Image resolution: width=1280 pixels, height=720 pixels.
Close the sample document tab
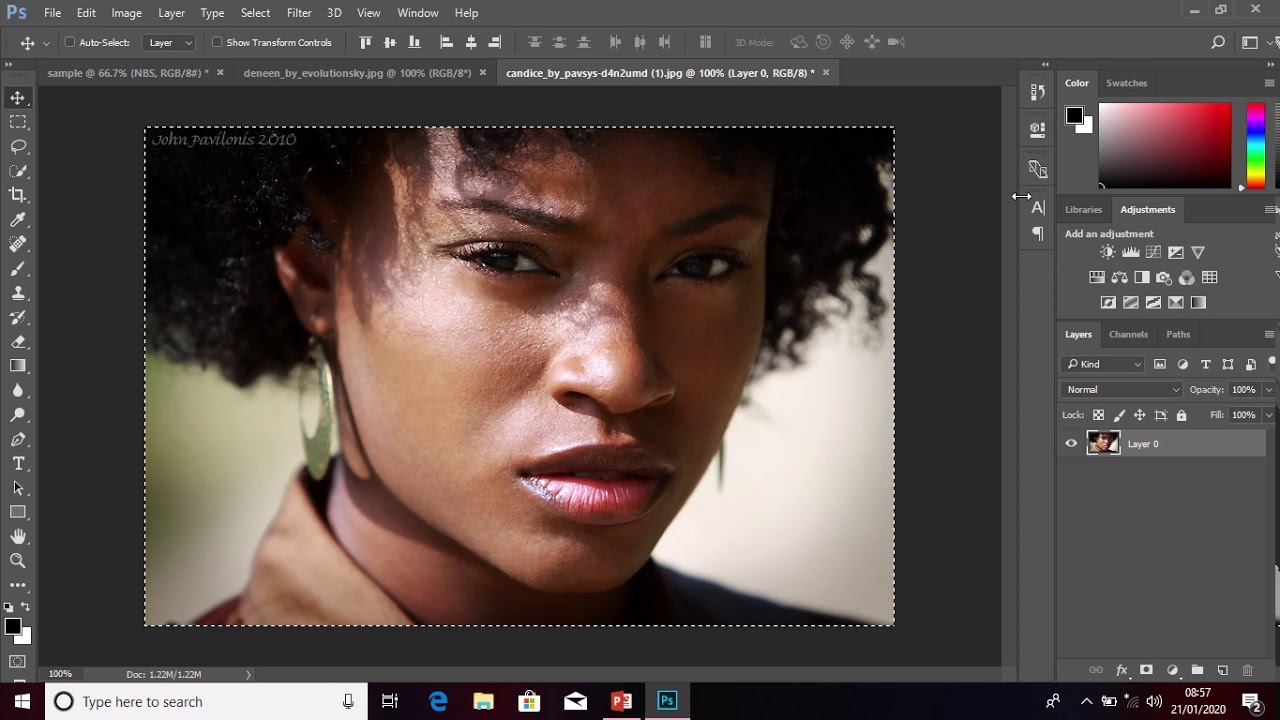tap(220, 73)
